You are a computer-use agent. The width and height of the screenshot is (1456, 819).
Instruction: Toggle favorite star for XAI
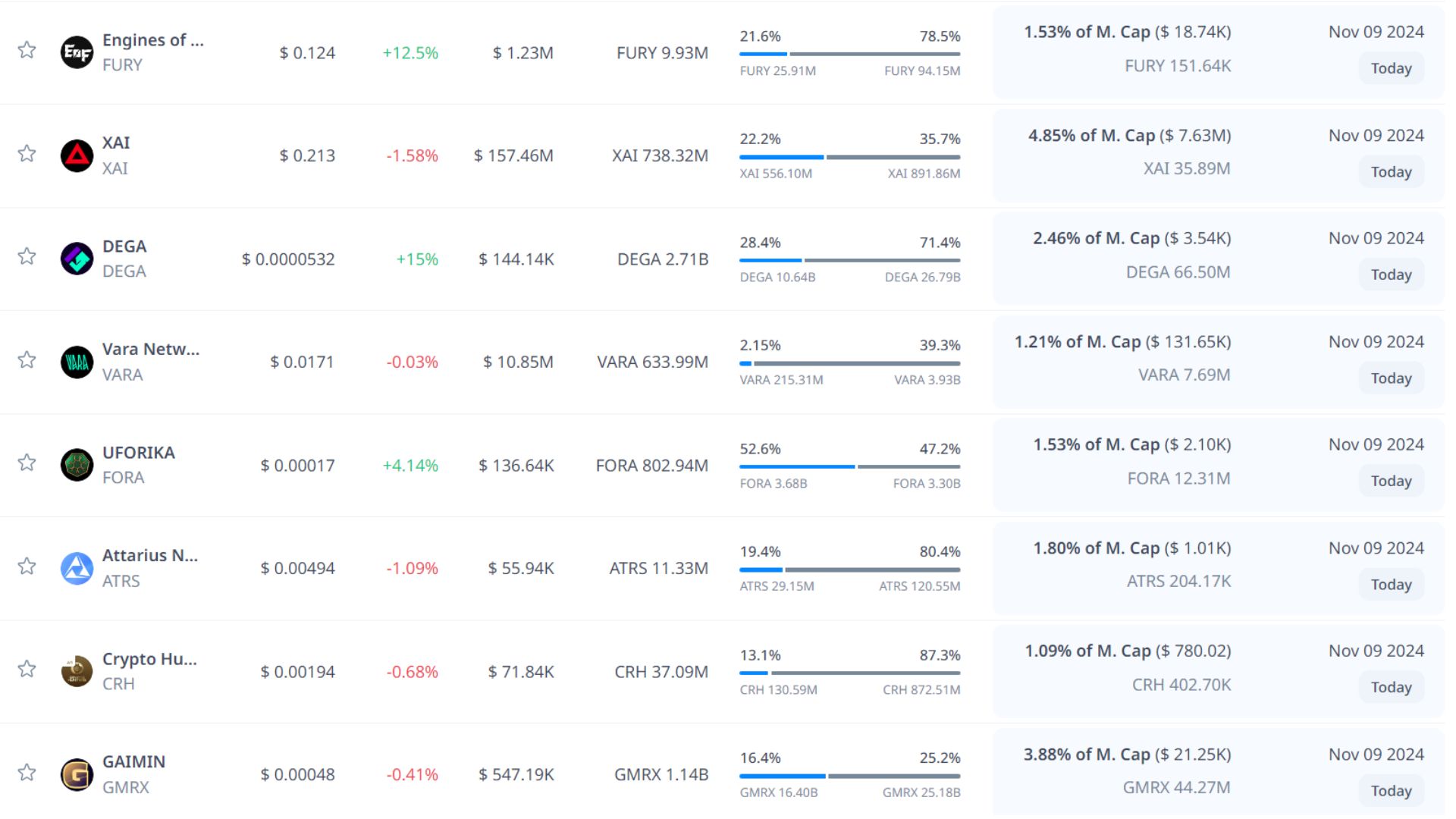point(27,153)
